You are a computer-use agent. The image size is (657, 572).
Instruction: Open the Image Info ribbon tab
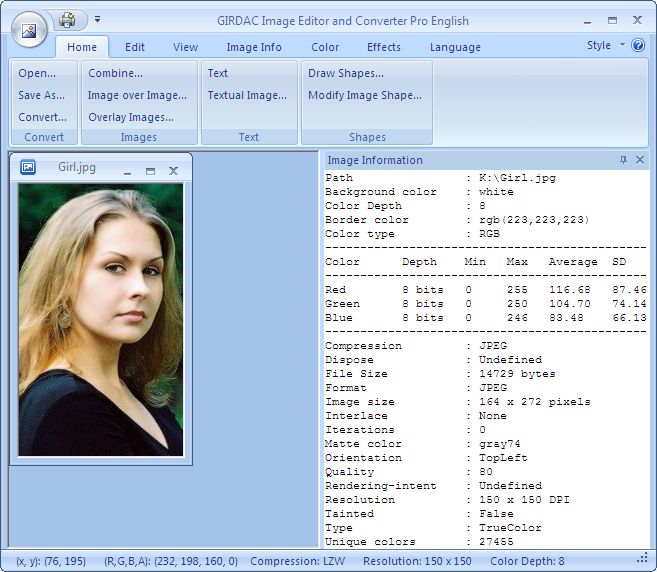[x=254, y=47]
